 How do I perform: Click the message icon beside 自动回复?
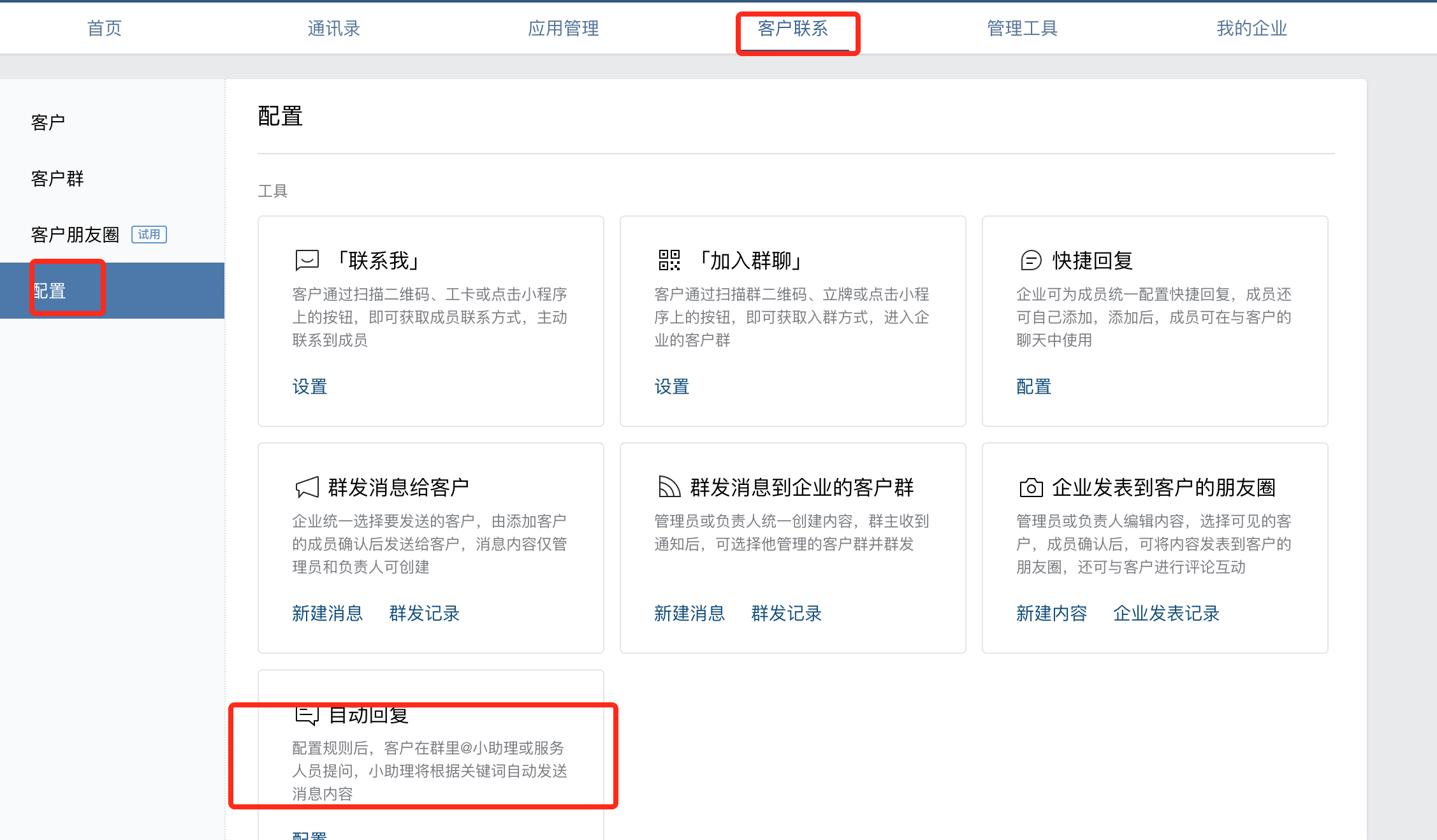(x=307, y=715)
